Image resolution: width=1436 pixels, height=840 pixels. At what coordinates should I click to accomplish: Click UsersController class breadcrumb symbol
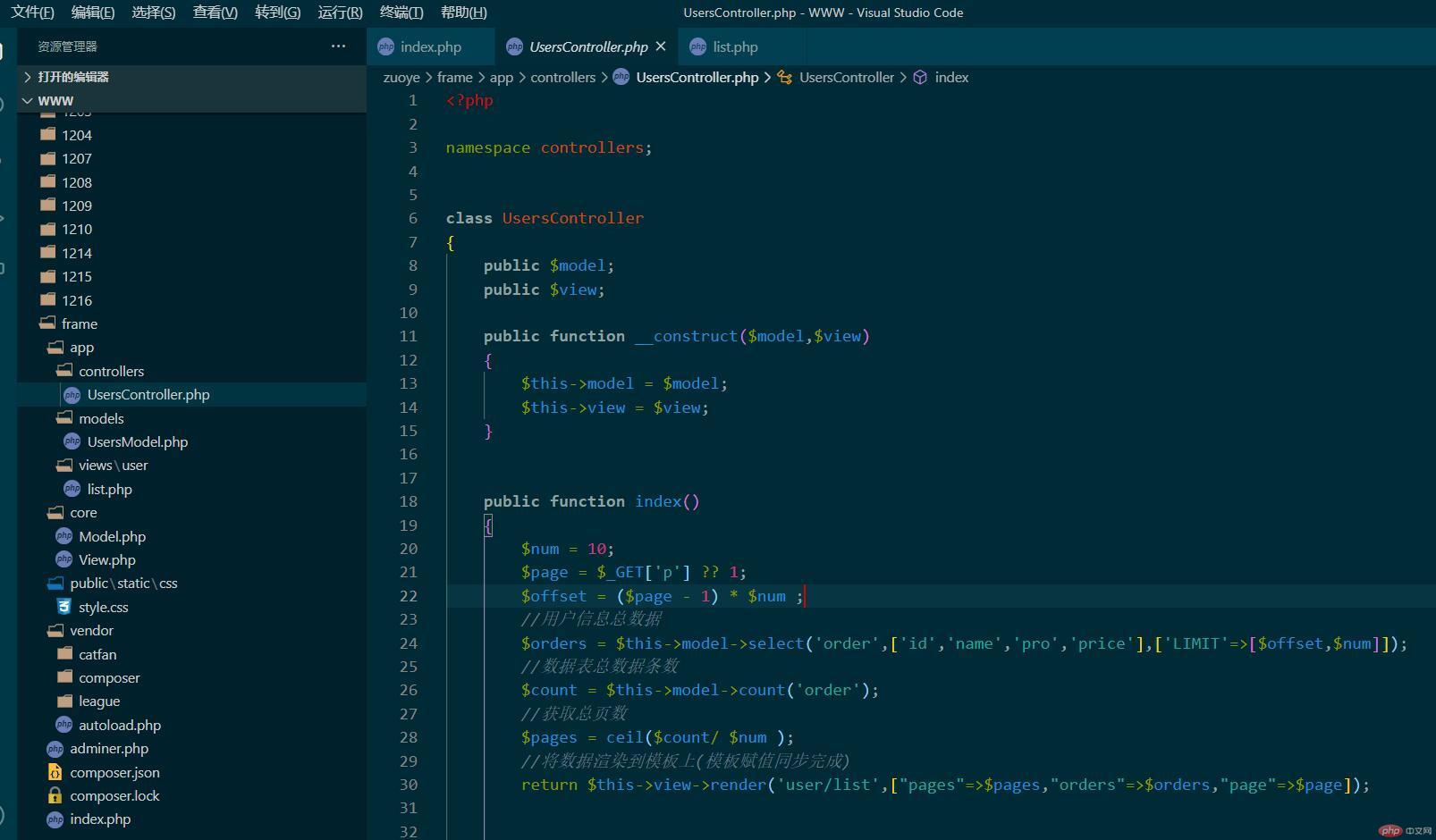tap(835, 78)
